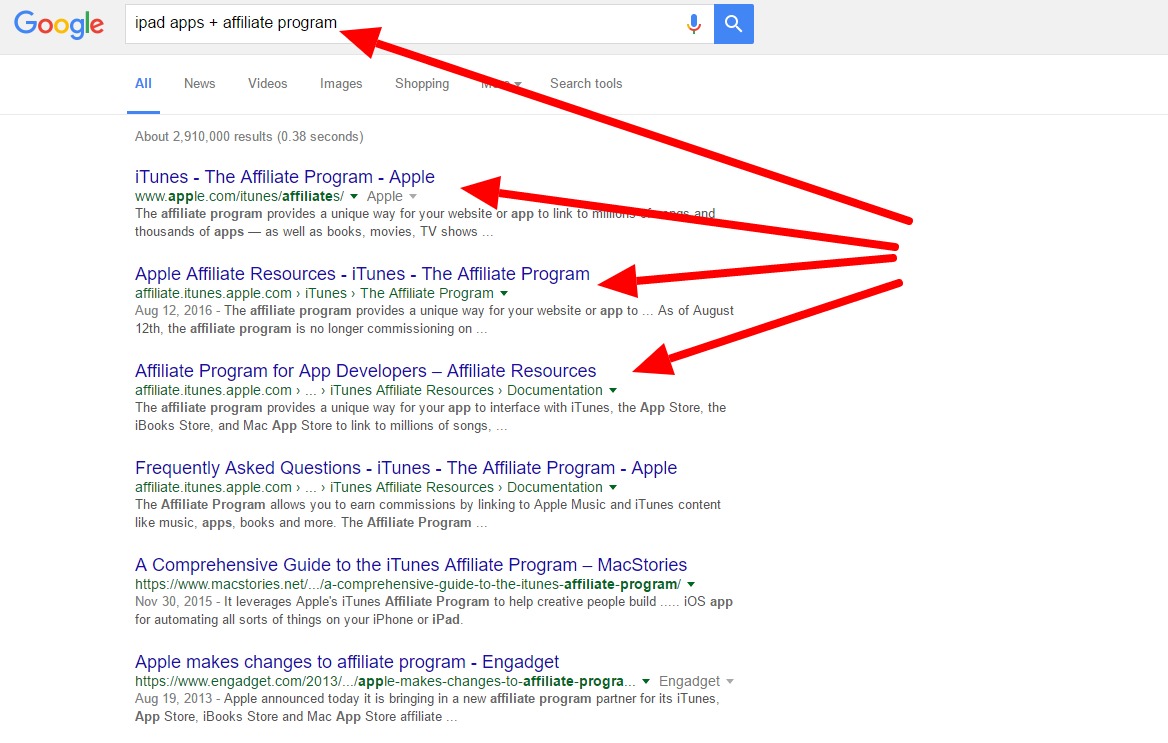
Task: Click URL 'affiliate.itunes.apple.com › iTunes › The Affiliate Program'
Action: coord(314,293)
